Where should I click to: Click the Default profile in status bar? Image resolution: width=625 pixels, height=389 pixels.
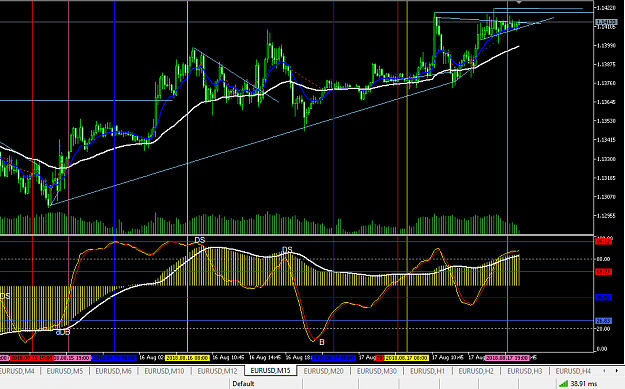pos(243,384)
